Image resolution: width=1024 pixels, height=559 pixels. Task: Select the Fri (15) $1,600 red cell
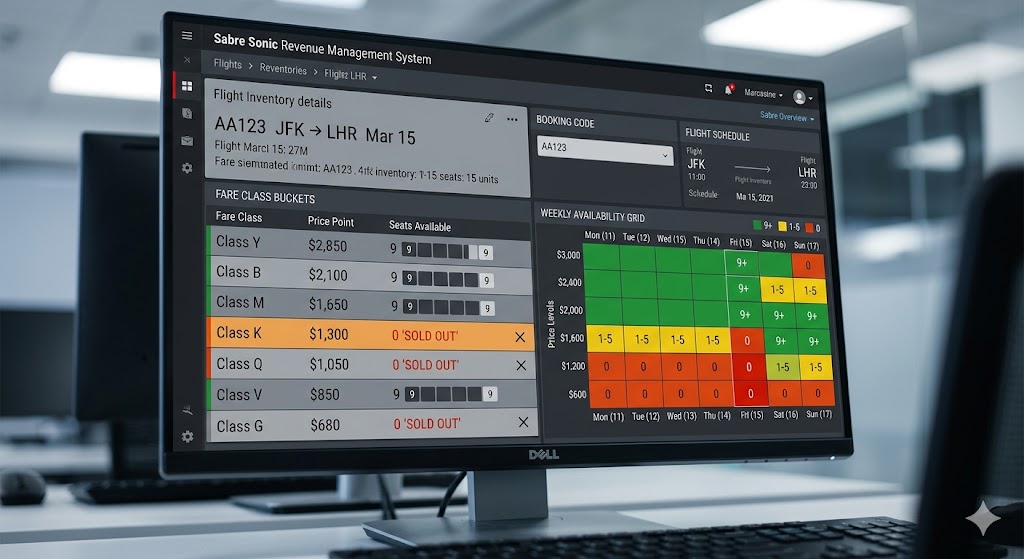(748, 340)
